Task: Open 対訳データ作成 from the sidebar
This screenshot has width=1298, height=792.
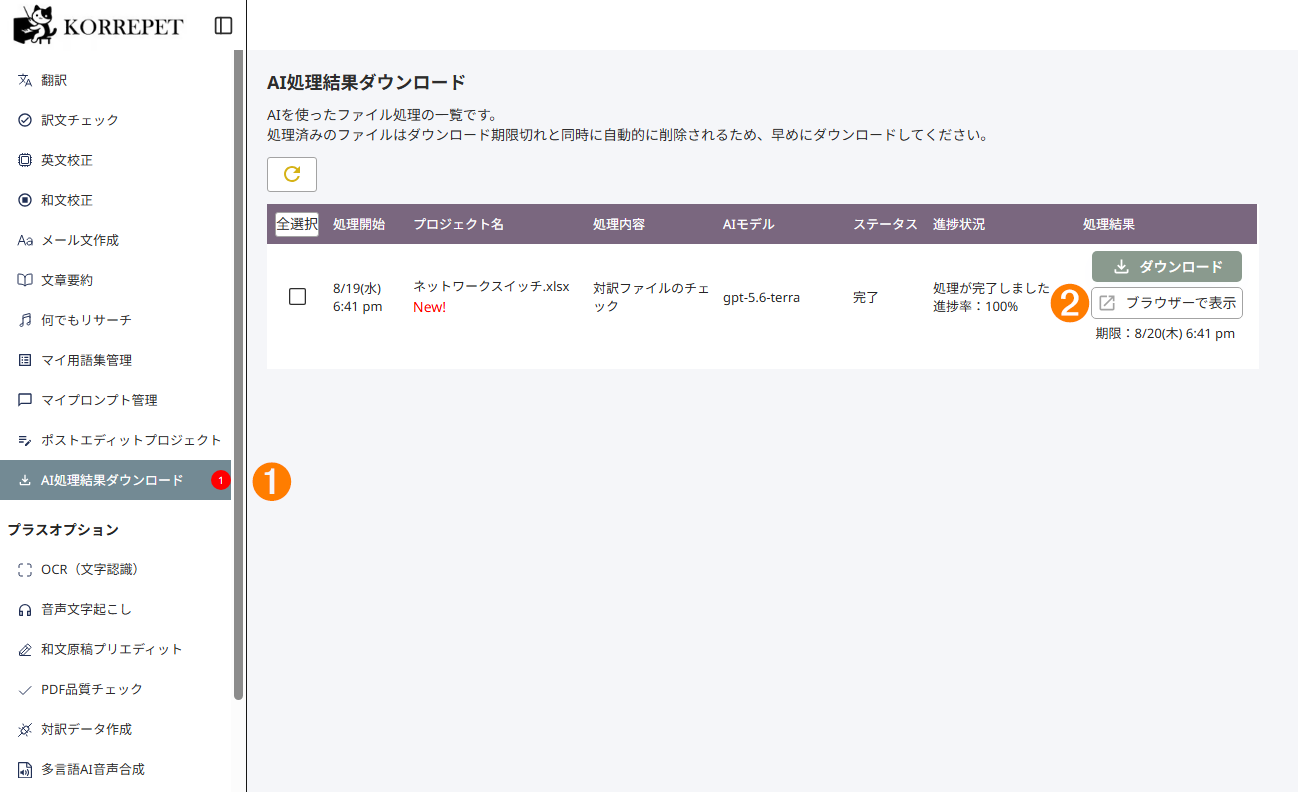Action: click(115, 729)
